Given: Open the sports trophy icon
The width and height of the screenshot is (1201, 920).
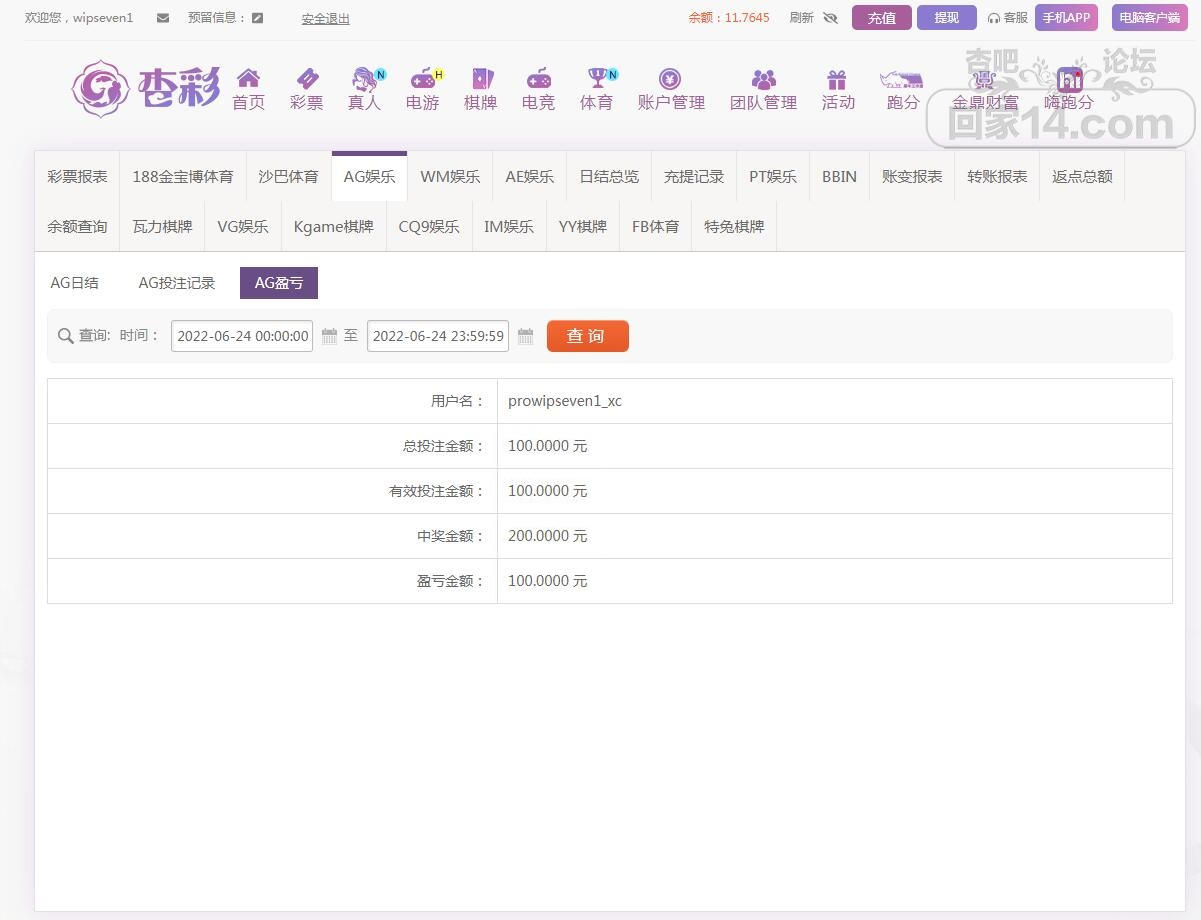Looking at the screenshot, I should click(597, 79).
